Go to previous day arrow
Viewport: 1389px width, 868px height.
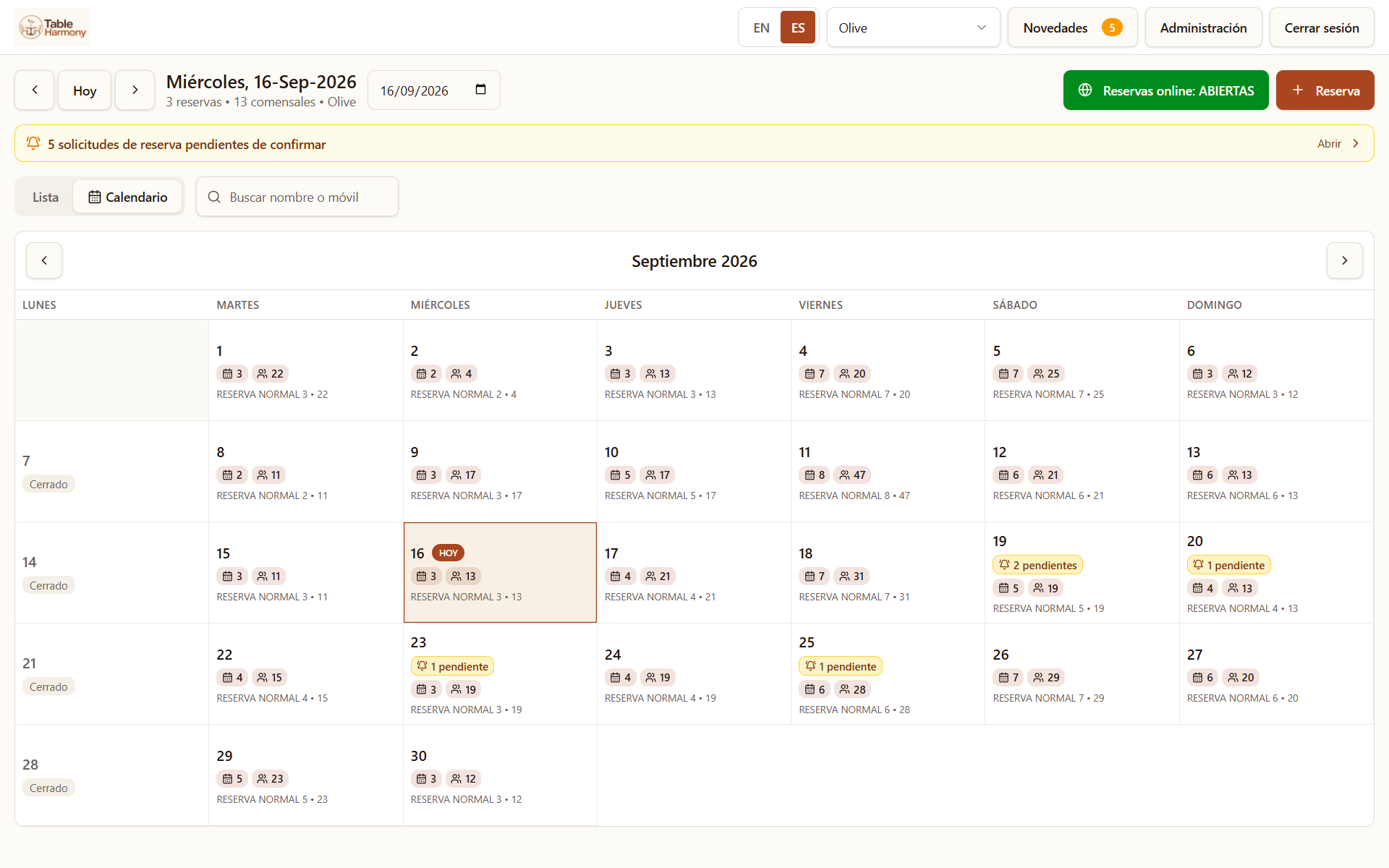(35, 90)
